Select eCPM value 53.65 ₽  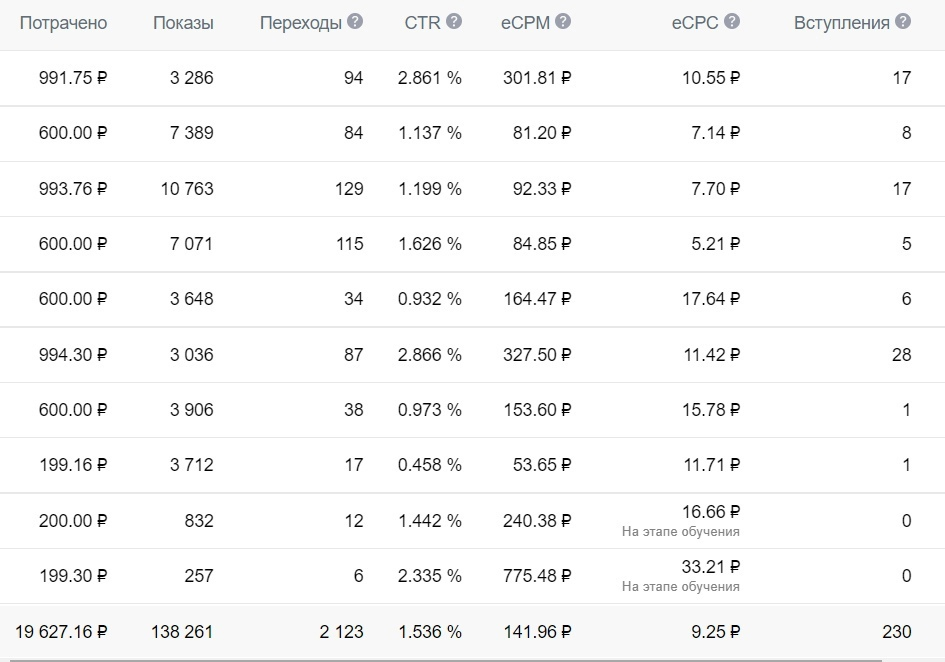point(542,465)
